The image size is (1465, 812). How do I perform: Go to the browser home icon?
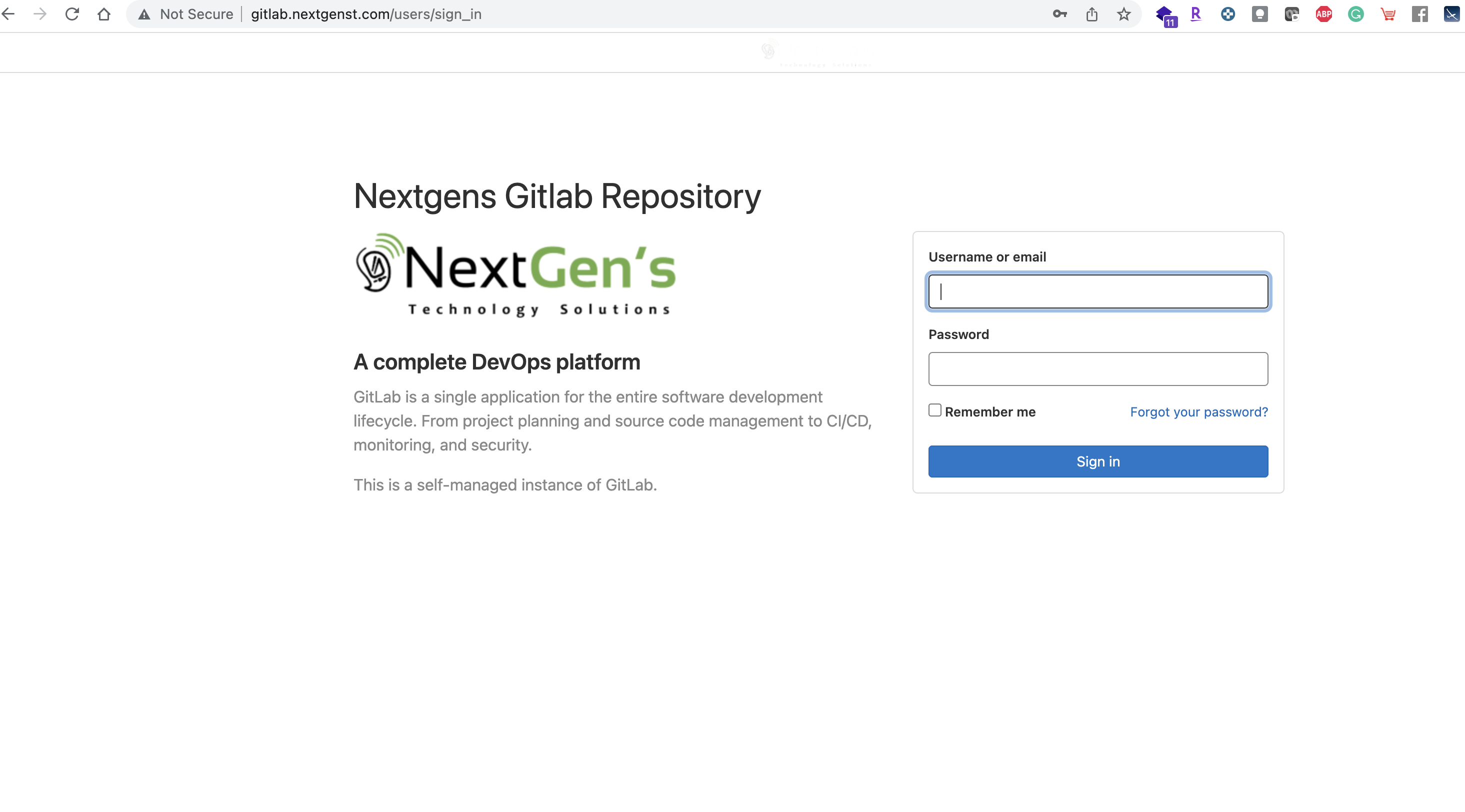pyautogui.click(x=103, y=13)
